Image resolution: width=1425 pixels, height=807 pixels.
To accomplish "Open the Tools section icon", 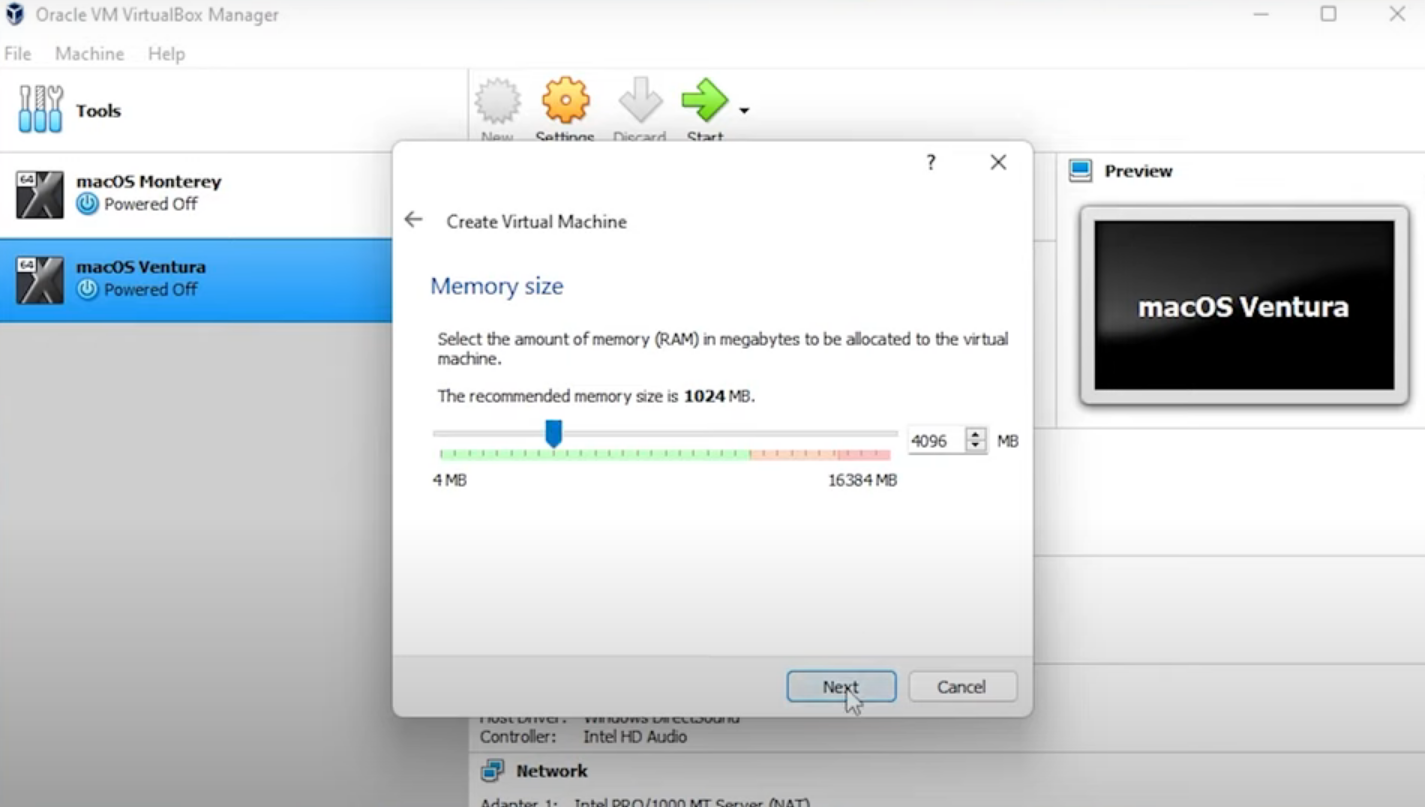I will point(40,109).
